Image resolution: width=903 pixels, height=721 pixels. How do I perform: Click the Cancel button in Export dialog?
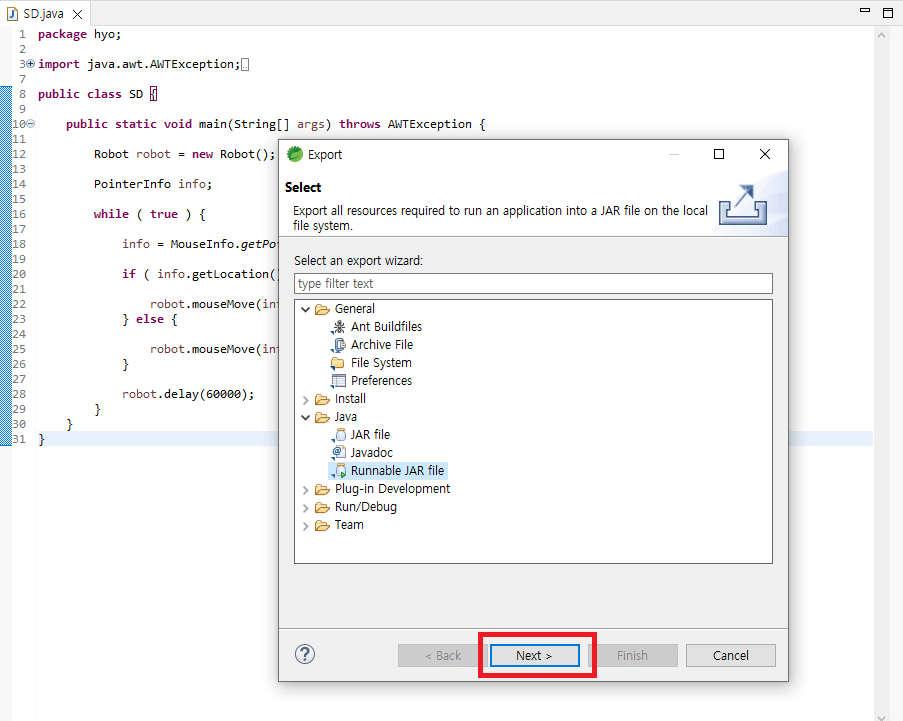click(x=730, y=655)
